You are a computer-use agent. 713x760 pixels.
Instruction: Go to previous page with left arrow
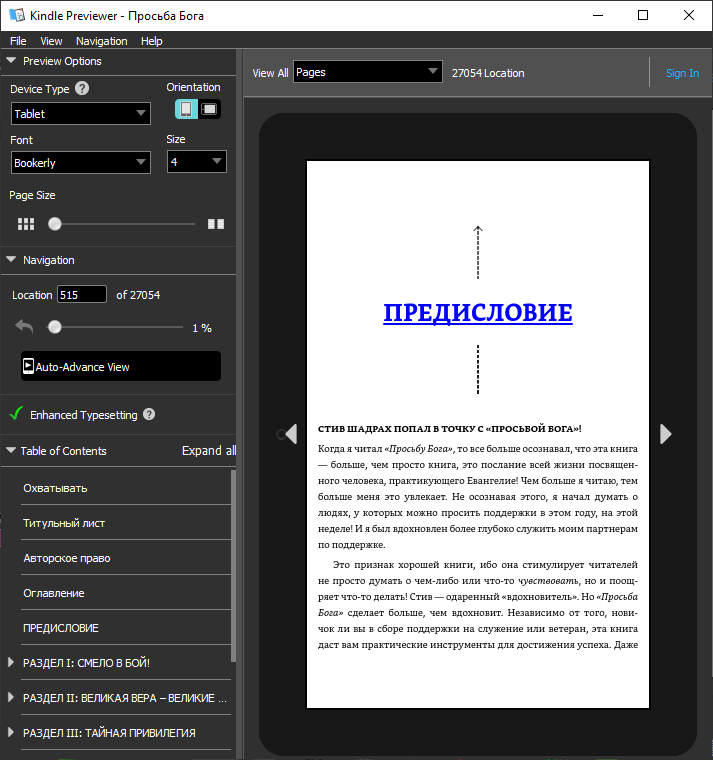tap(291, 434)
